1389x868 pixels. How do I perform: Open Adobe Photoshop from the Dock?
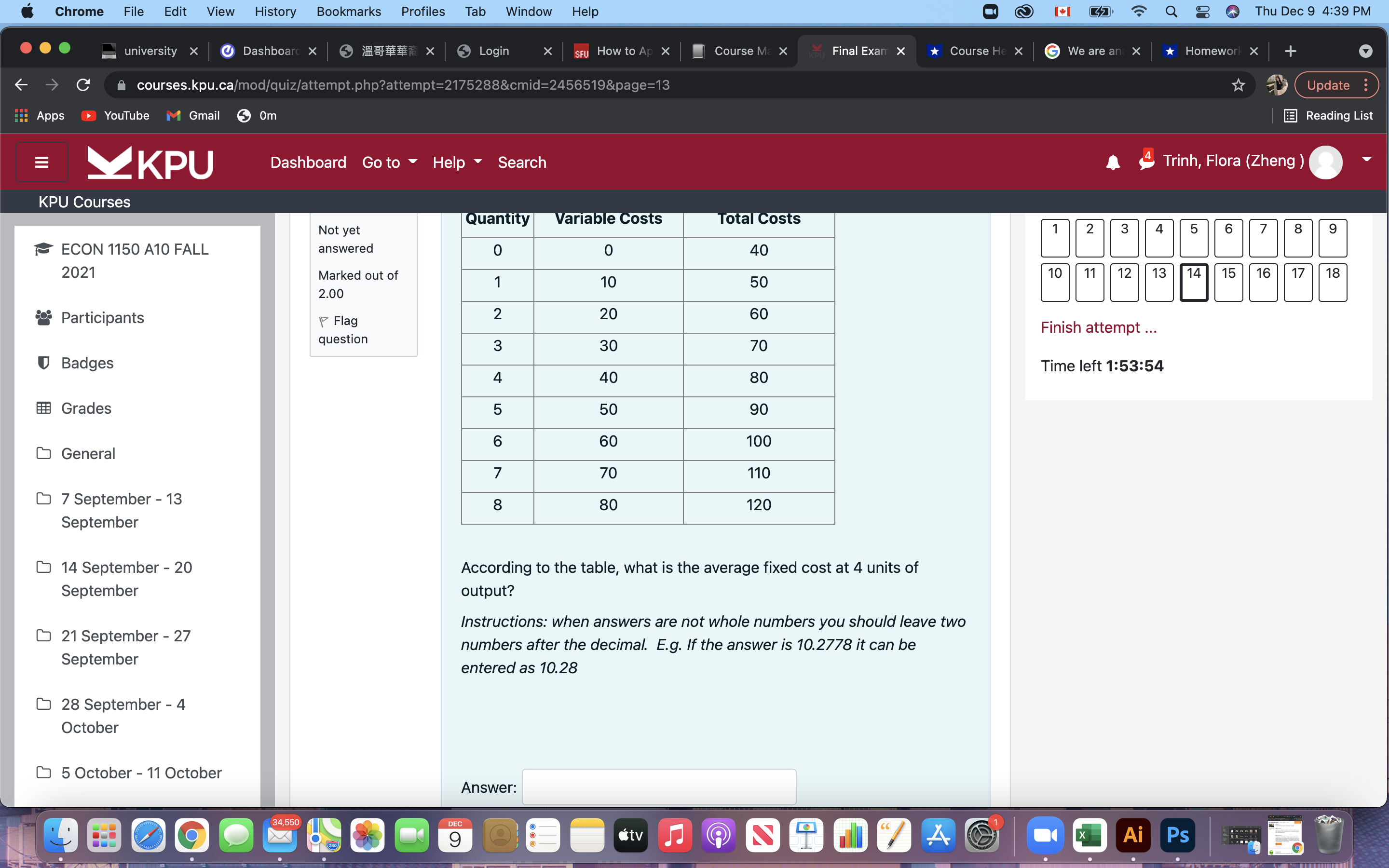click(x=1177, y=835)
